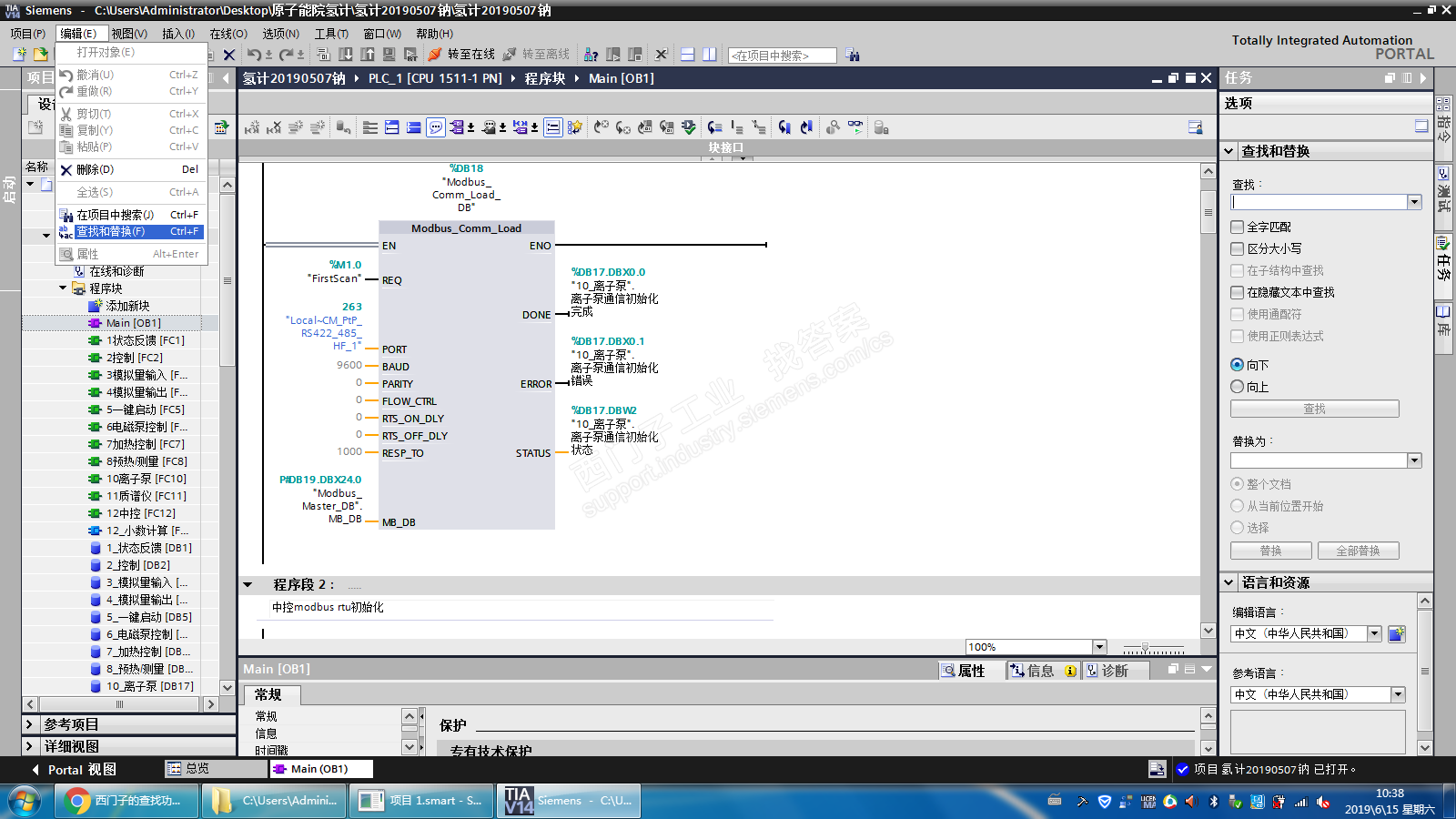Click the green checkmark compile icon
Viewport: 1456px width, 819px height.
(689, 127)
